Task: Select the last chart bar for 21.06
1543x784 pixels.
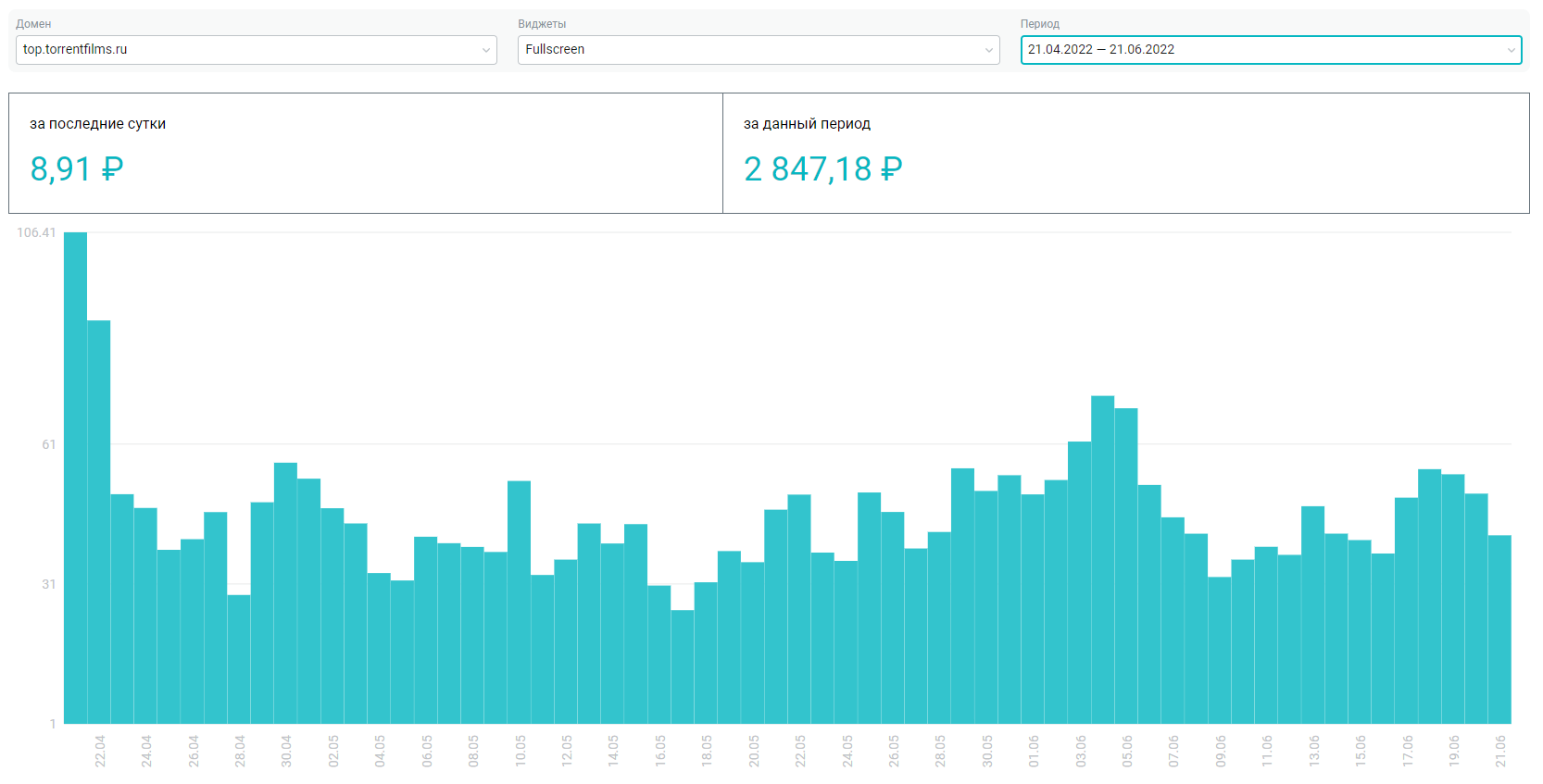Action: coord(1499,629)
